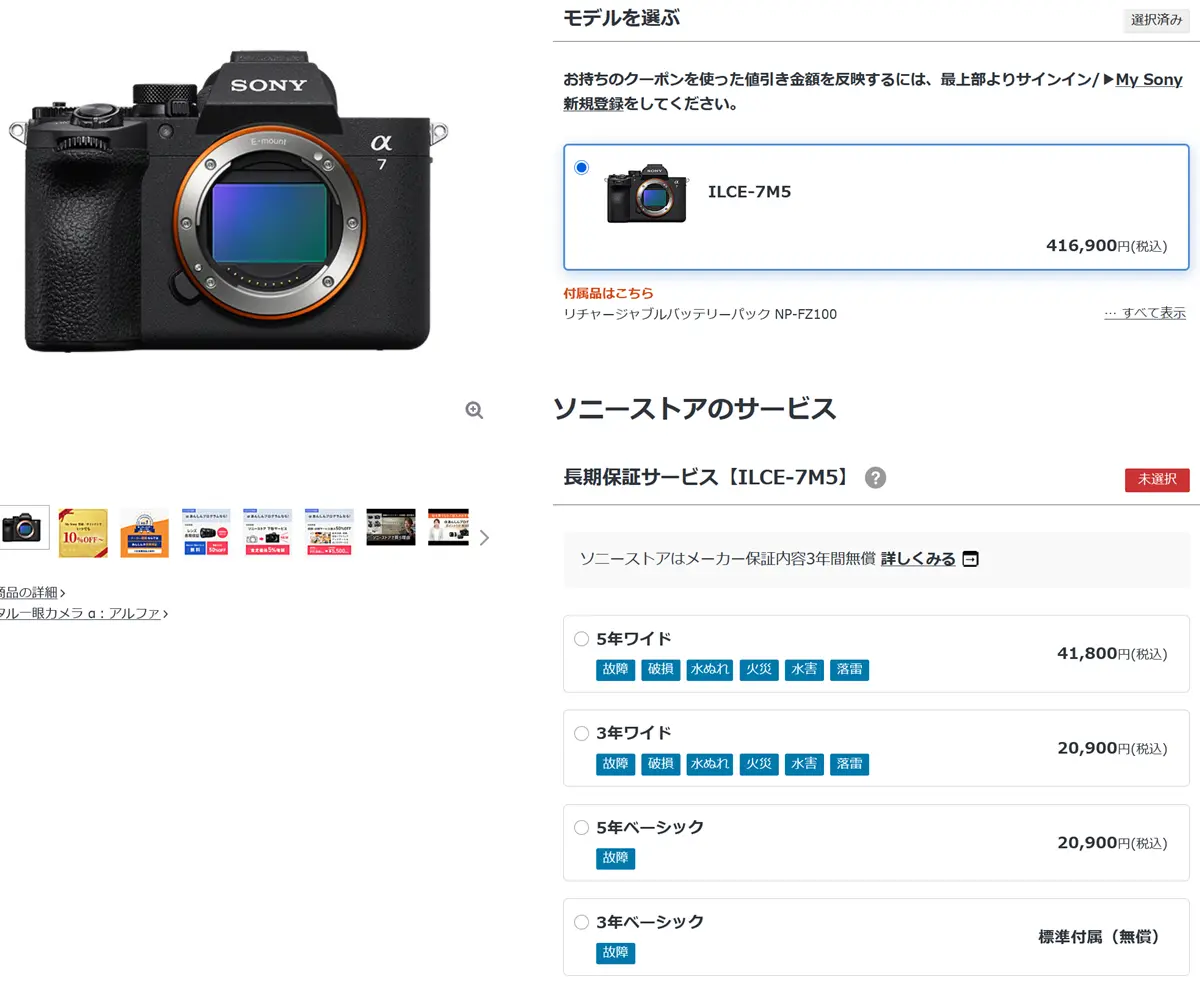Select the ILCE-7M5 model radio button
The width and height of the screenshot is (1200, 983).
pyautogui.click(x=582, y=168)
